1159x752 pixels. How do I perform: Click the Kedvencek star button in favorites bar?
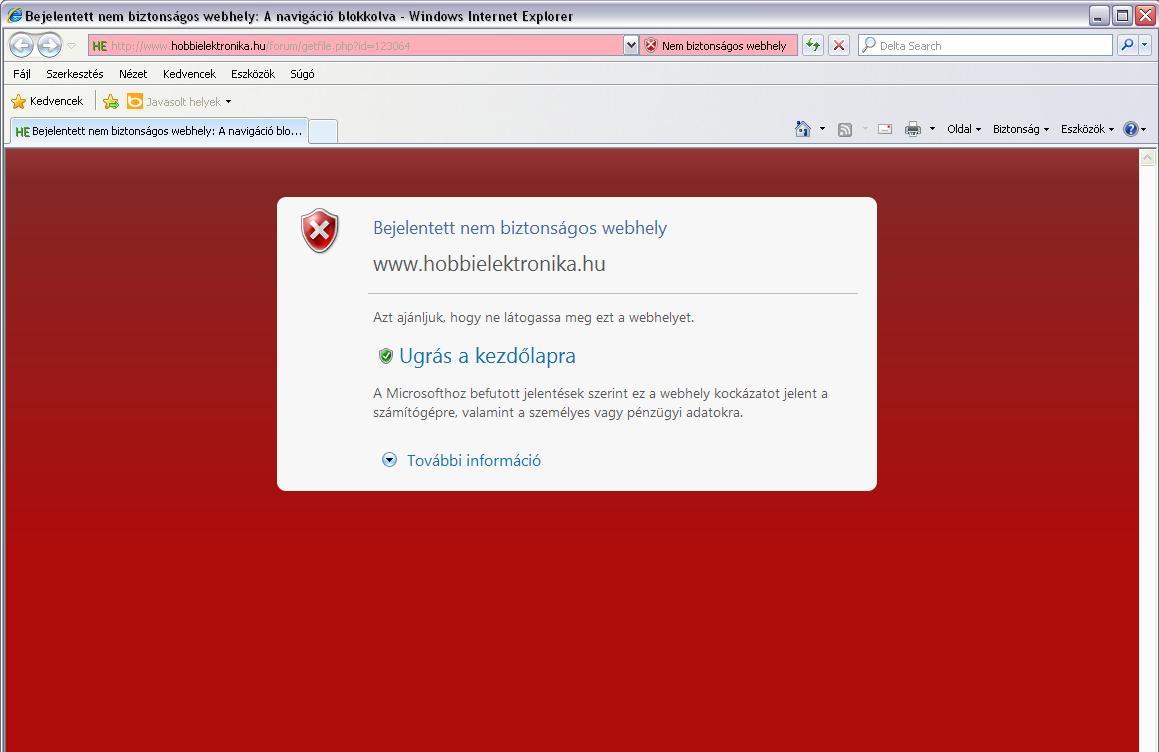coord(47,101)
